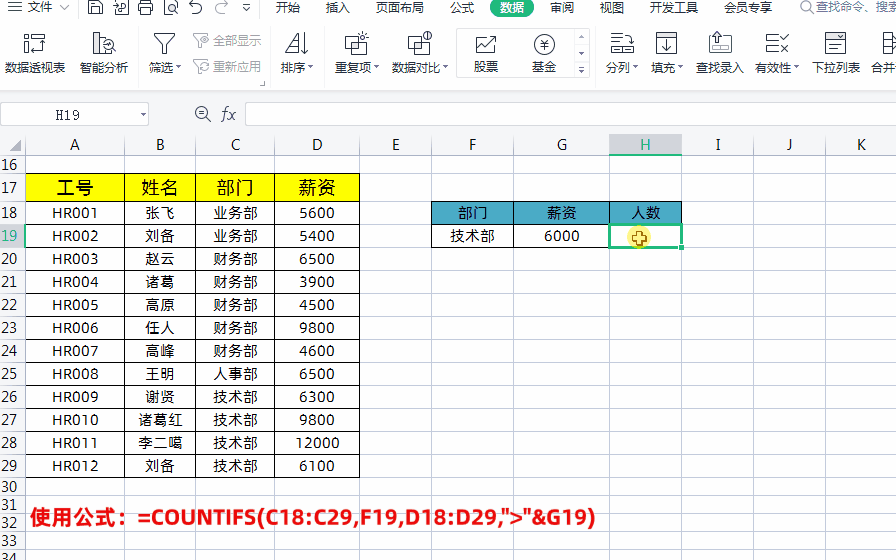Screen dimensions: 896x560
Task: Select cell containing 张飞
Action: pos(160,213)
